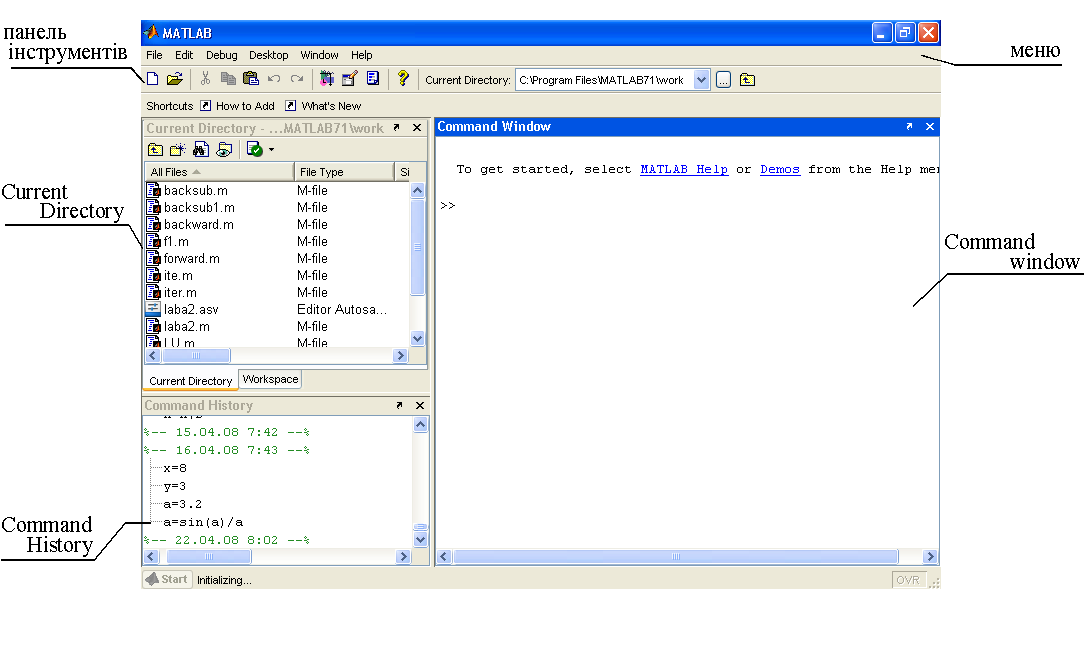The width and height of the screenshot is (1088, 664).
Task: Click the New M-file toolbar icon
Action: pos(153,79)
